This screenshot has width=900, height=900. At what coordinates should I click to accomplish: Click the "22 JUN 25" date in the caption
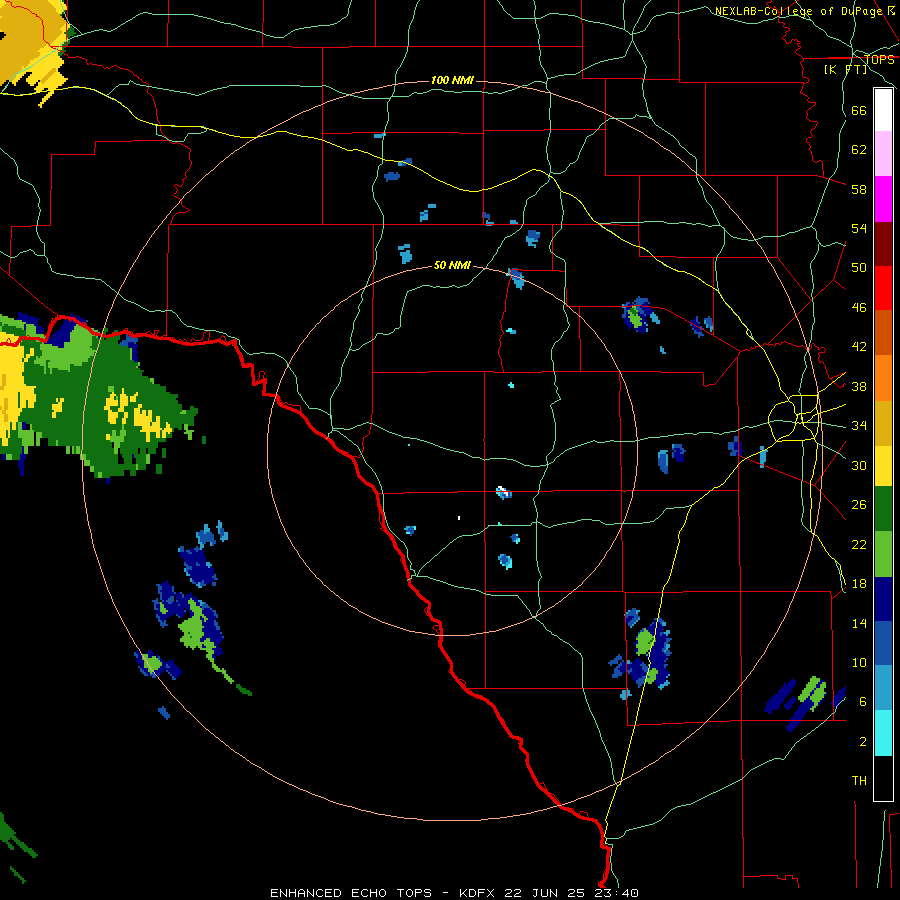(x=544, y=893)
